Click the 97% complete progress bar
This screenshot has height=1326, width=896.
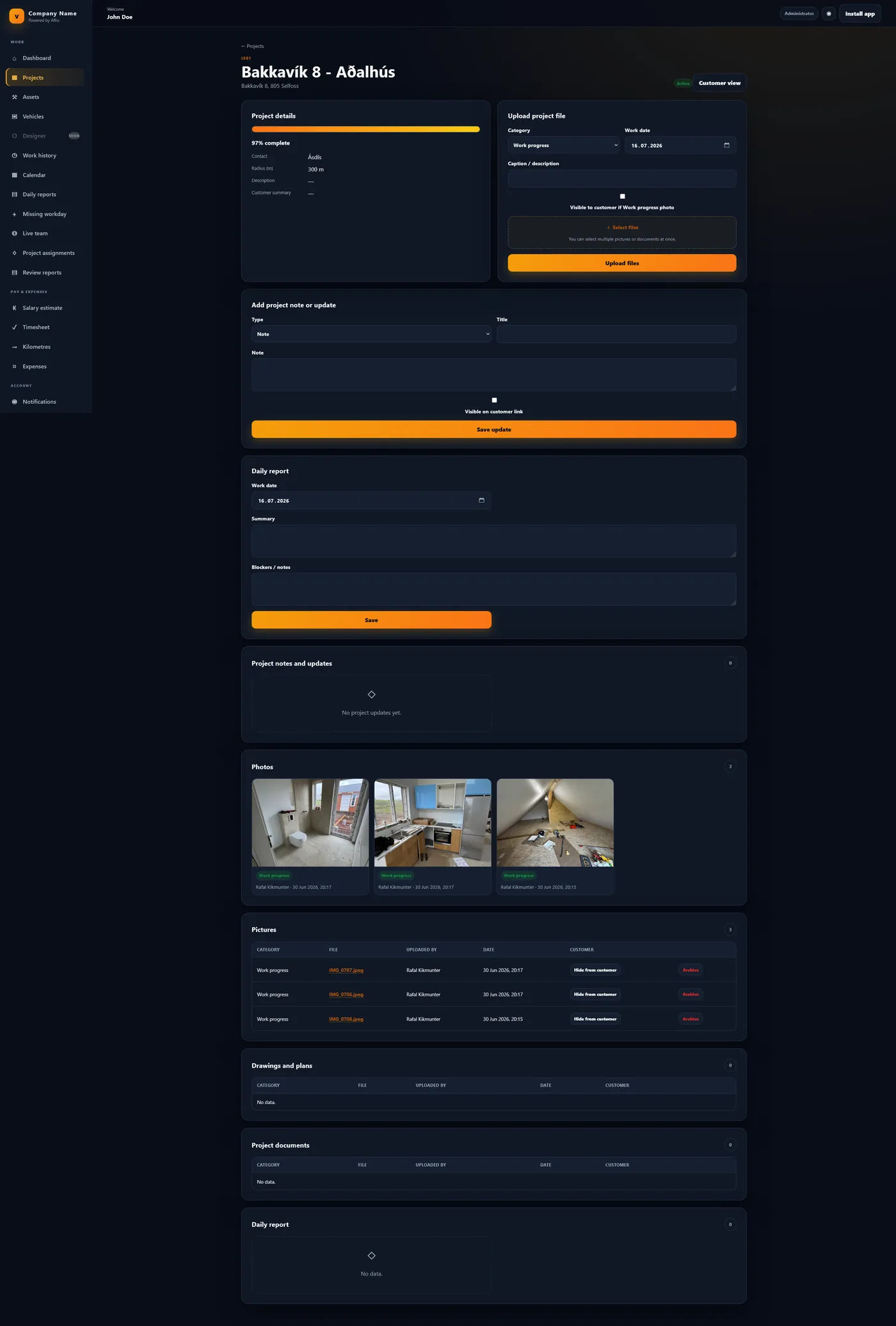[365, 129]
